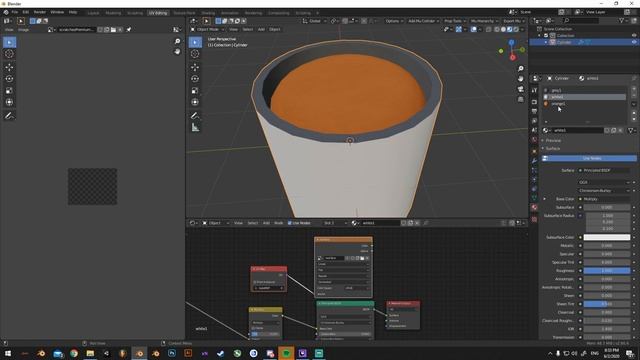The image size is (640, 360).
Task: Expand the Preview panel in material properties
Action: (x=553, y=140)
